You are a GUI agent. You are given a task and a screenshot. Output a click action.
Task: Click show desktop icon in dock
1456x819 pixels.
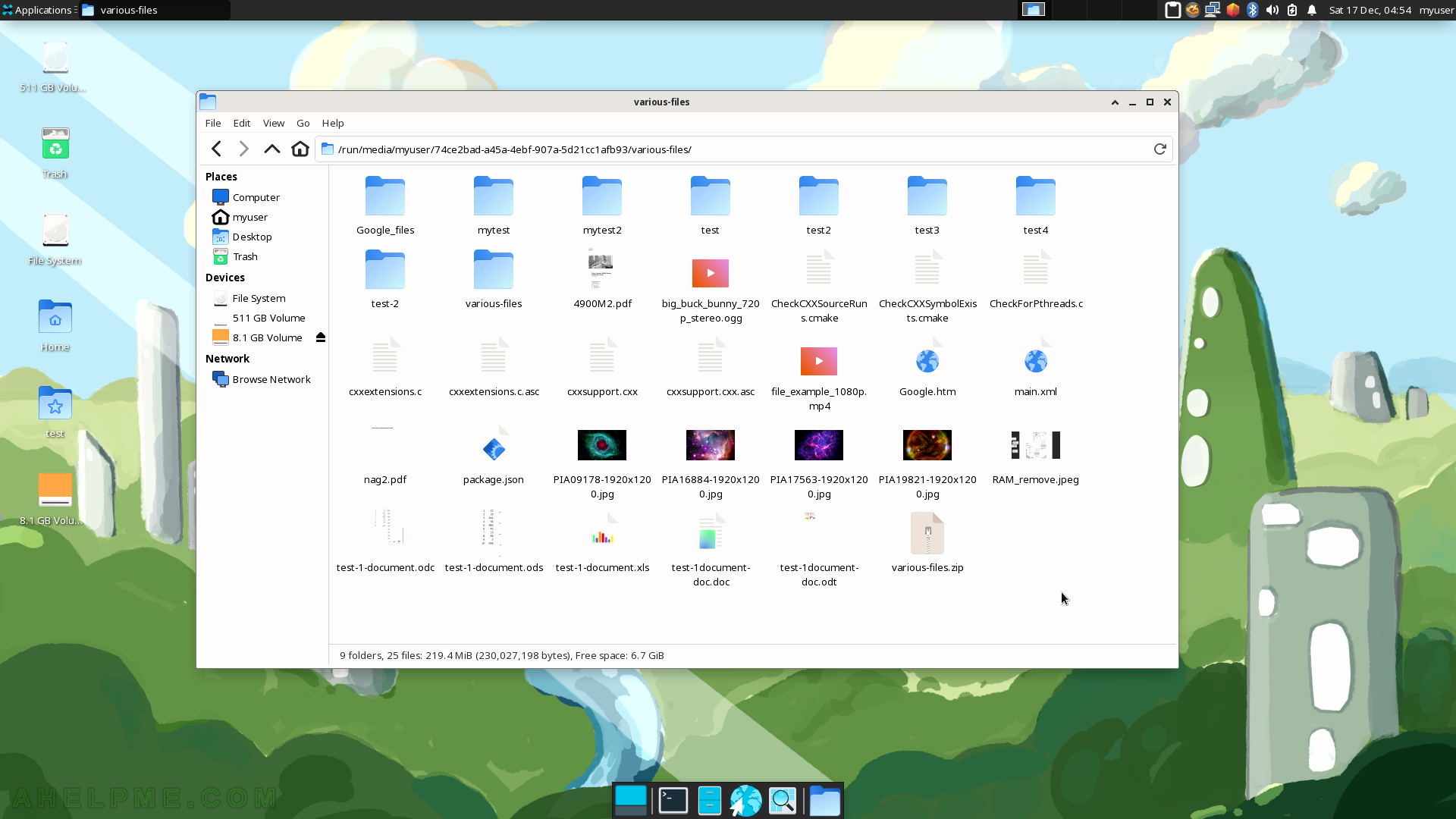[x=631, y=800]
